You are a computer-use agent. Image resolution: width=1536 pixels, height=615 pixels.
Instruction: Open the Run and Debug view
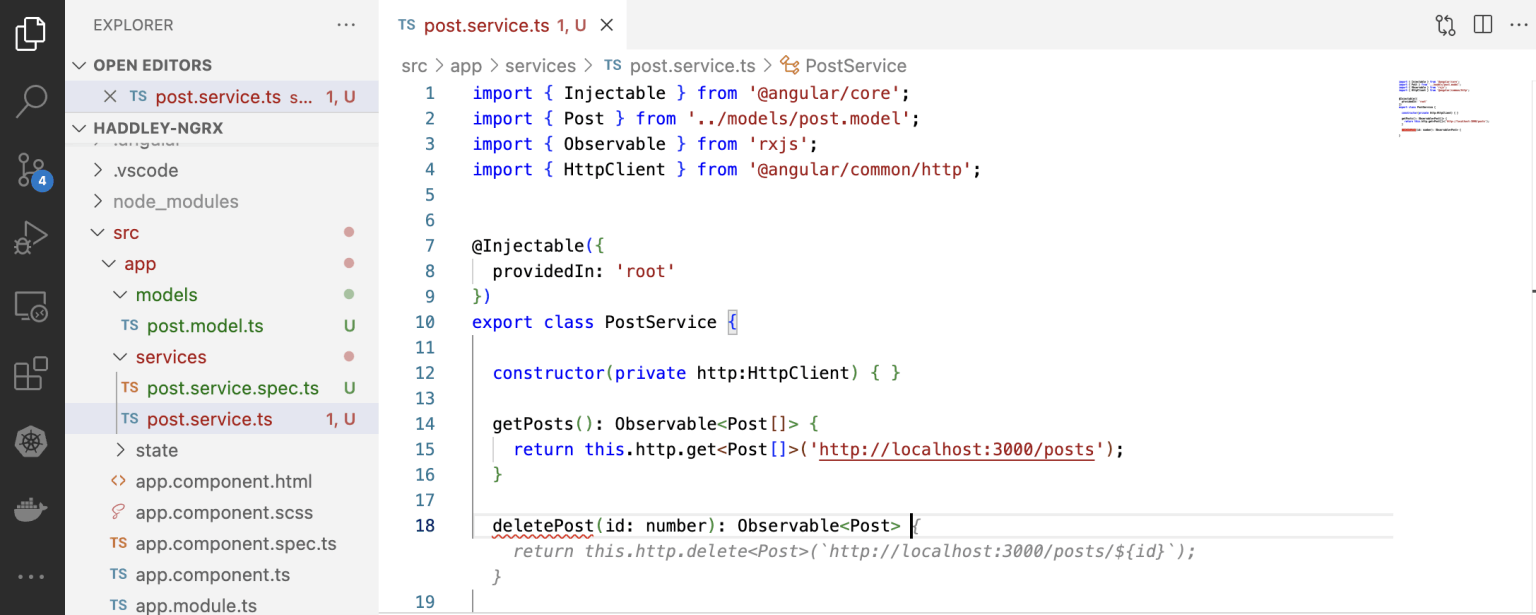[x=31, y=238]
